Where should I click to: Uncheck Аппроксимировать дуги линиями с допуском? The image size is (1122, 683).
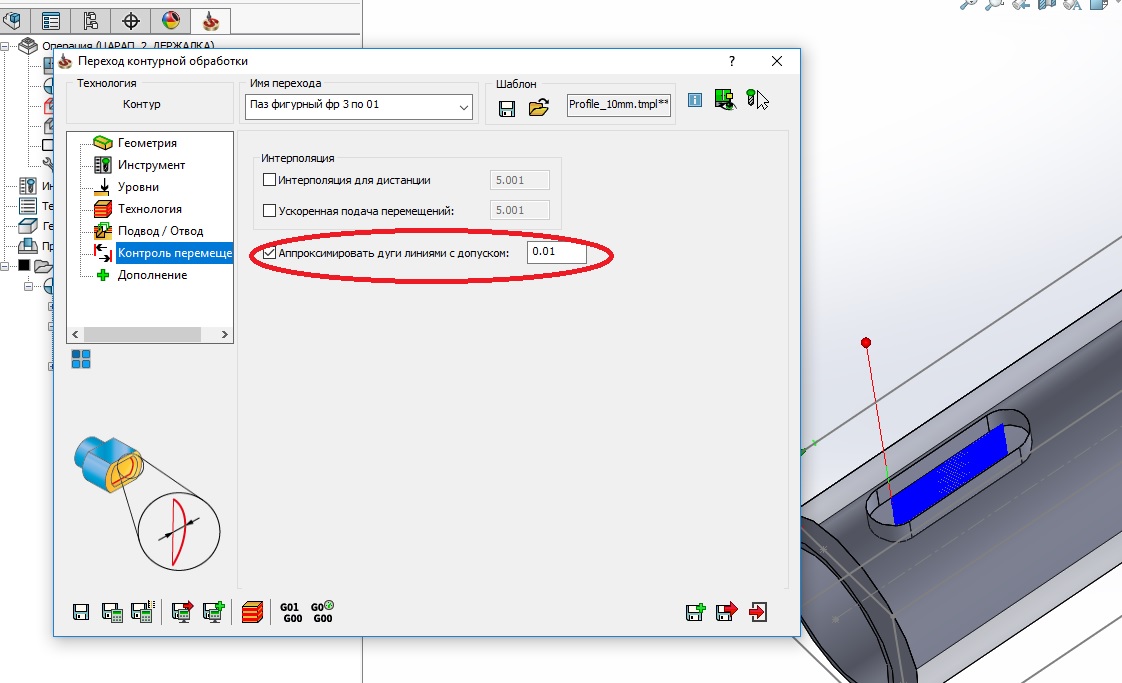point(270,253)
